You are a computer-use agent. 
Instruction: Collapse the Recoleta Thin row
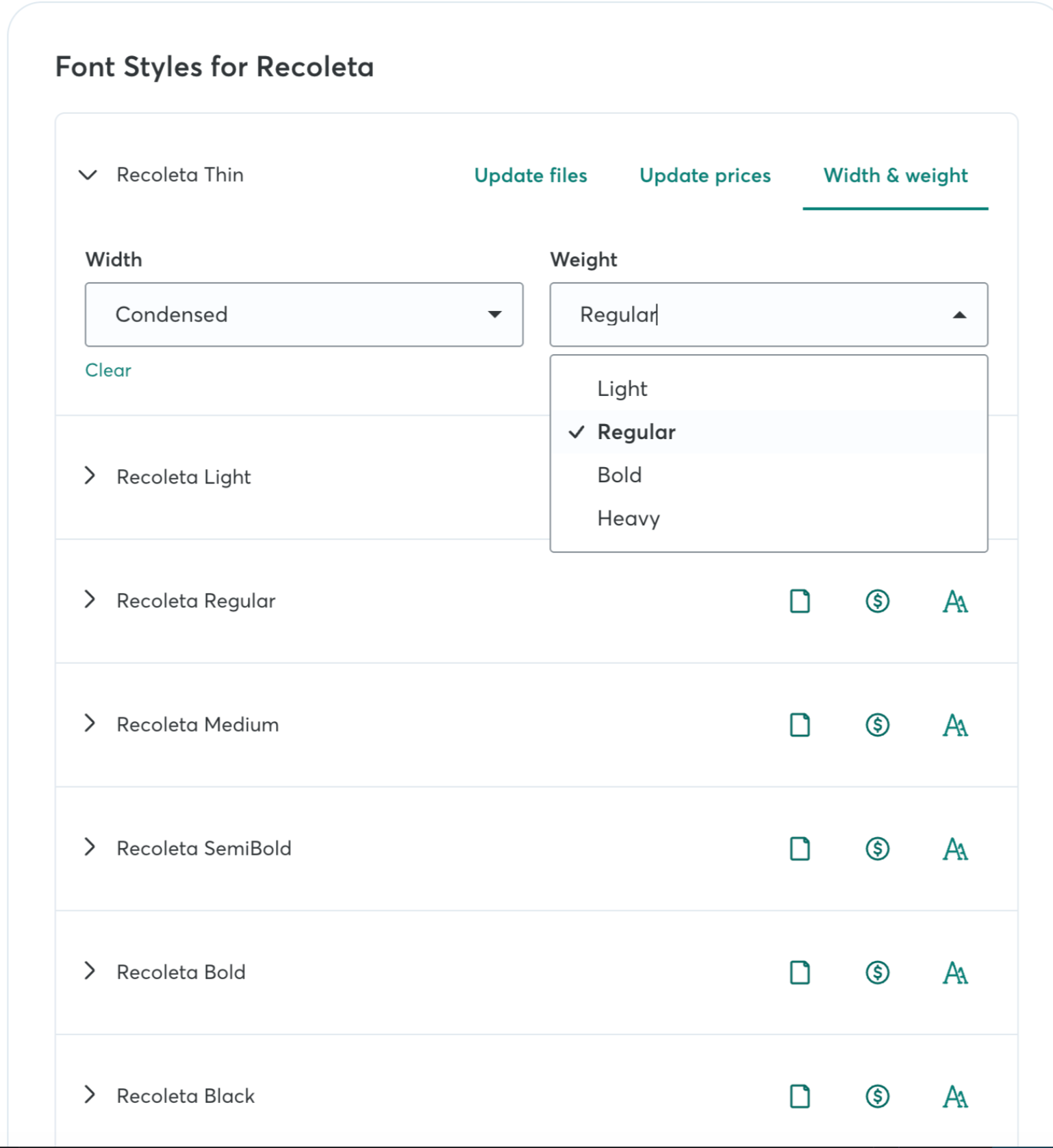click(x=88, y=175)
